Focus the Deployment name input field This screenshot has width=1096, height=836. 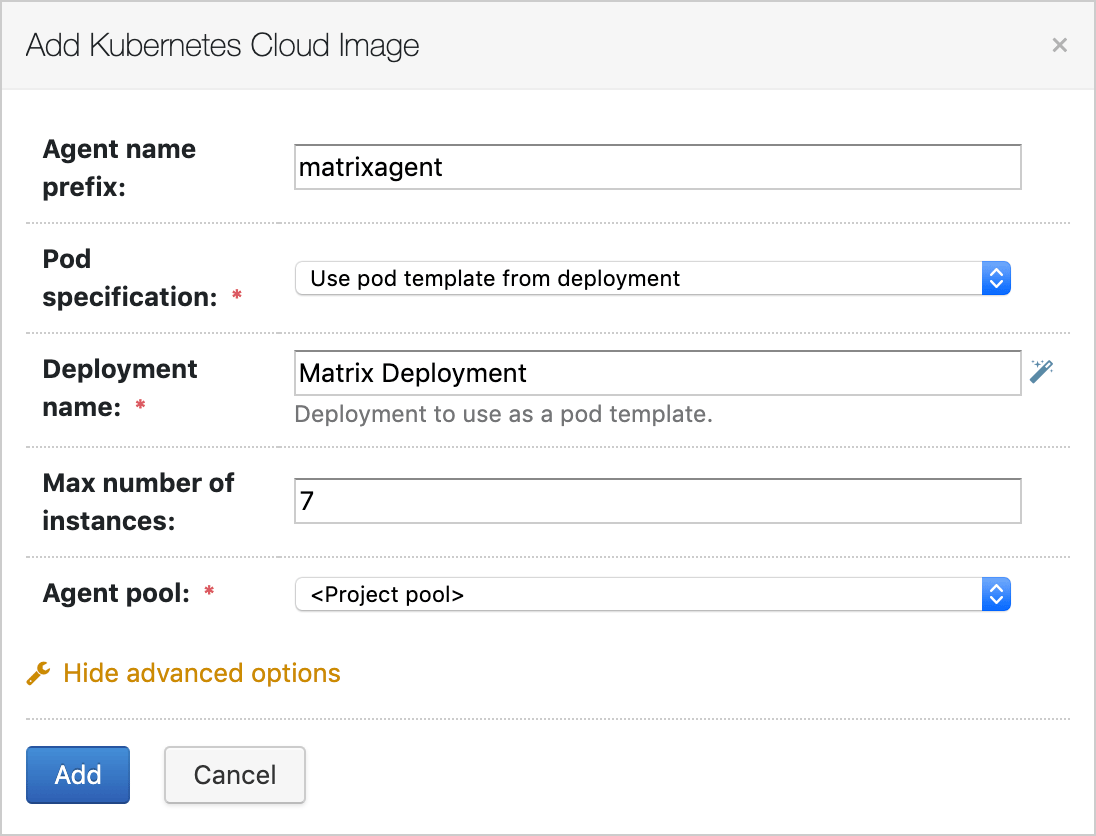pos(658,373)
